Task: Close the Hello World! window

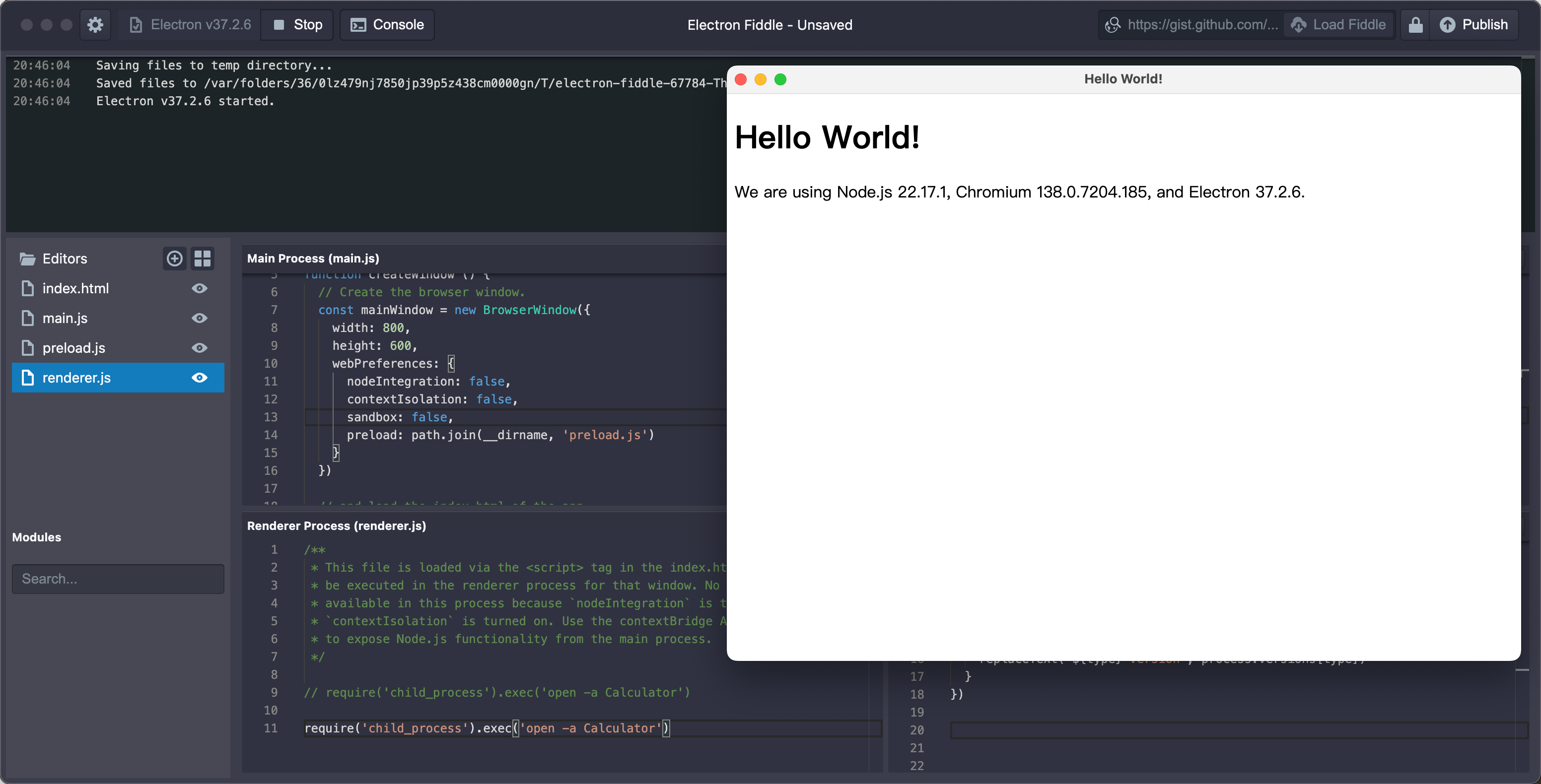Action: point(741,79)
